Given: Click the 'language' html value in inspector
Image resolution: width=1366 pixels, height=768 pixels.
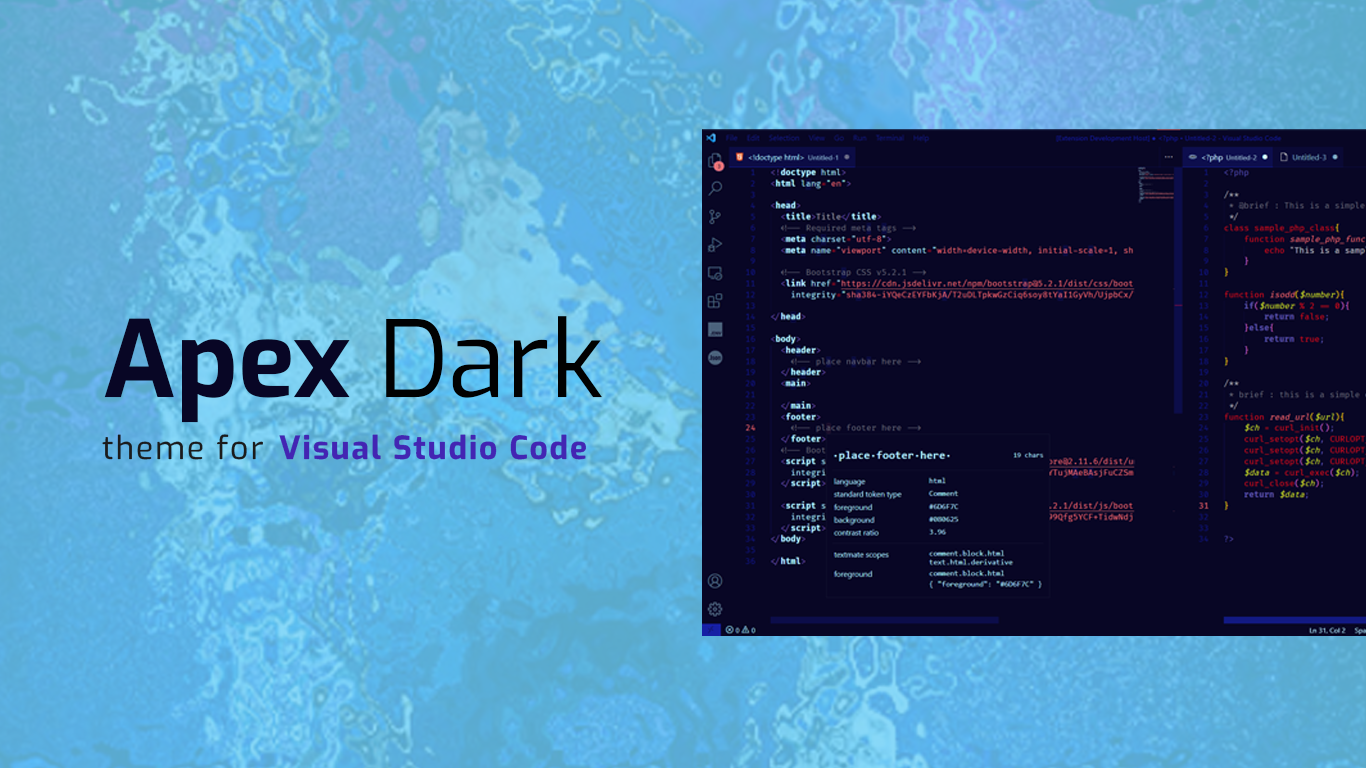Looking at the screenshot, I should click(937, 481).
